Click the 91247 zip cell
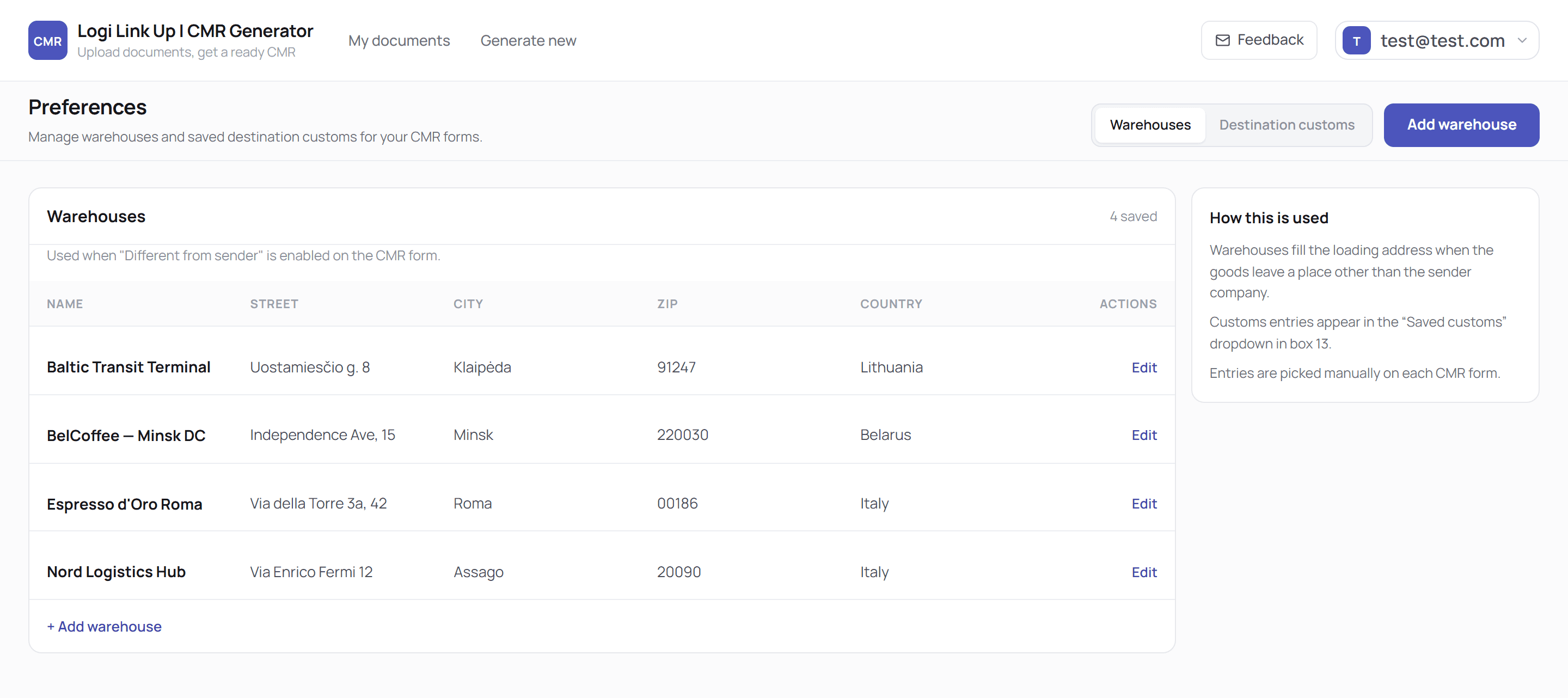The image size is (1568, 698). (x=676, y=368)
